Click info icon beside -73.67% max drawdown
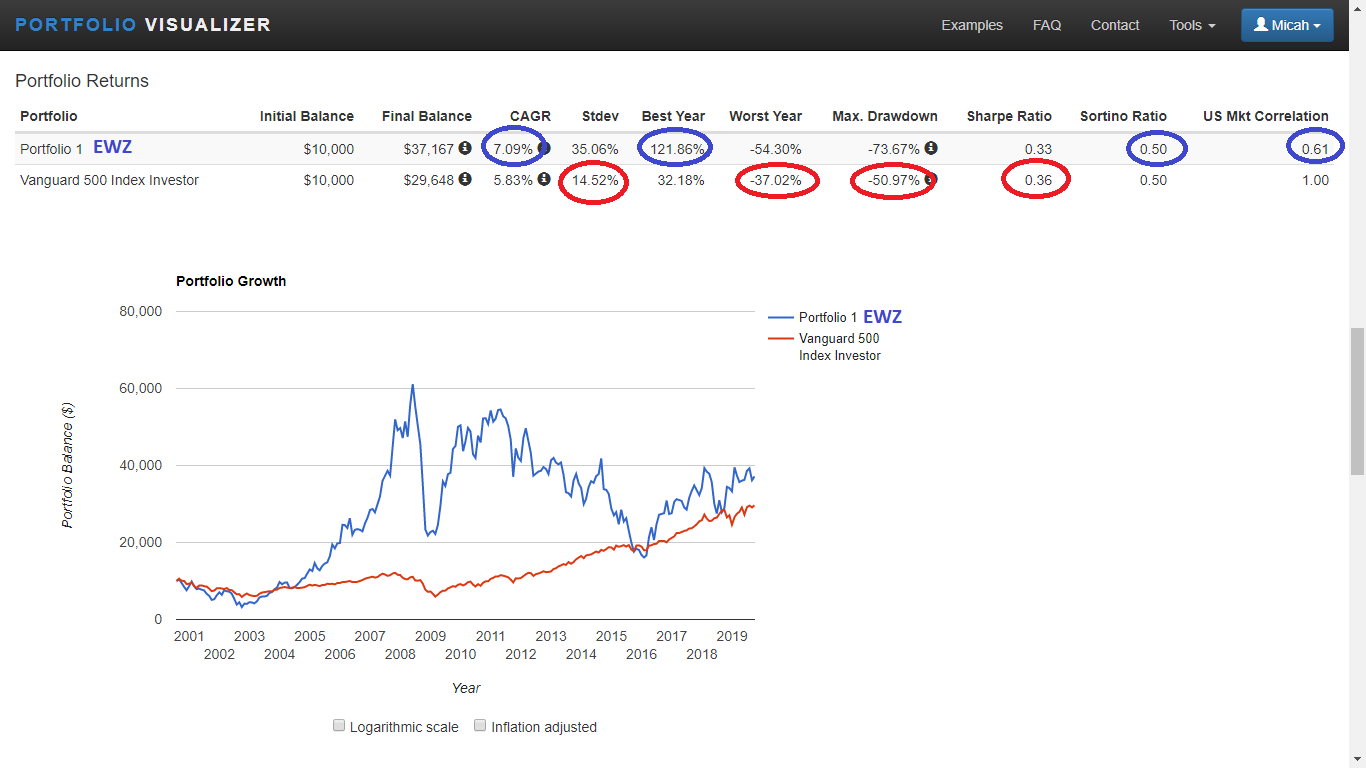 click(931, 148)
